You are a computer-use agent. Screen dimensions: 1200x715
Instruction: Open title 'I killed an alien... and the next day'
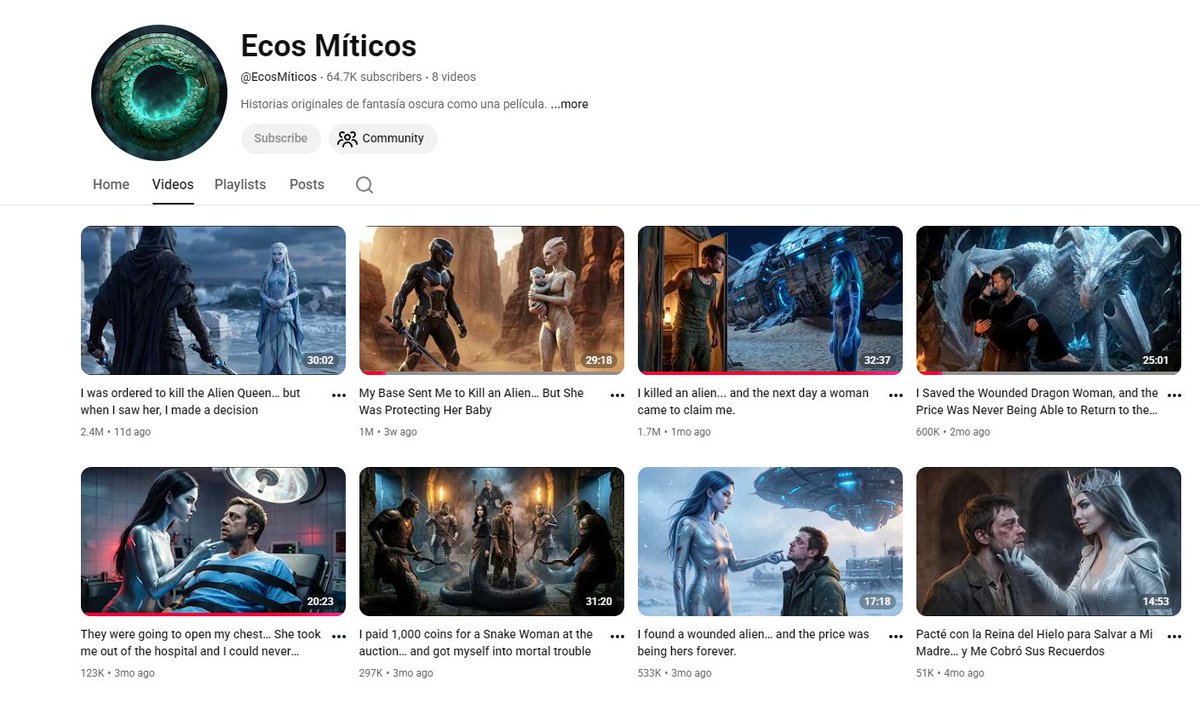[x=753, y=402]
